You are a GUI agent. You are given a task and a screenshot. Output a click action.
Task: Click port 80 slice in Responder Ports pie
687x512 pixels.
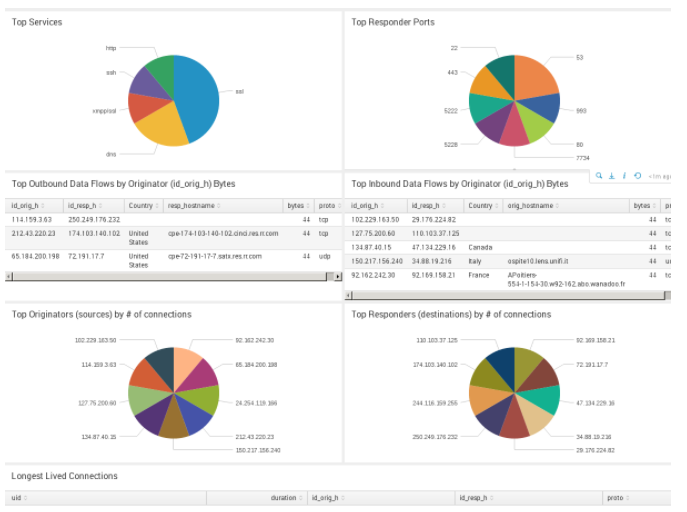(537, 125)
